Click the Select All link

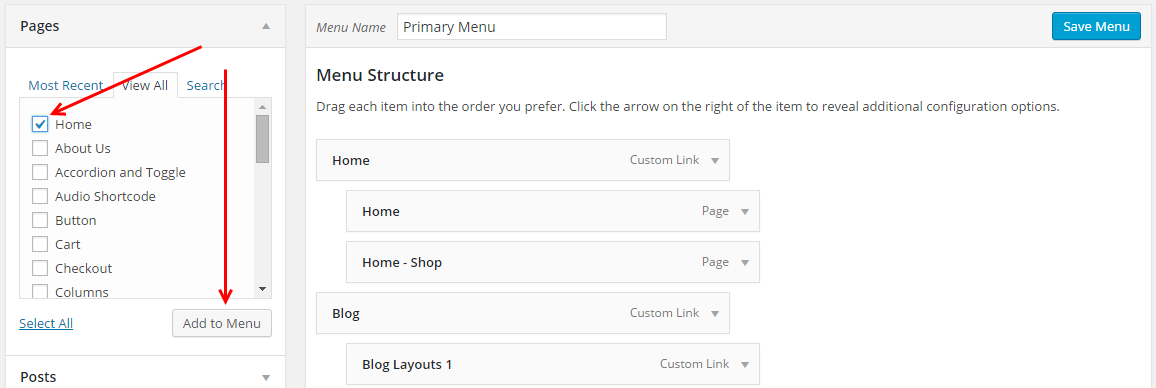(x=46, y=323)
